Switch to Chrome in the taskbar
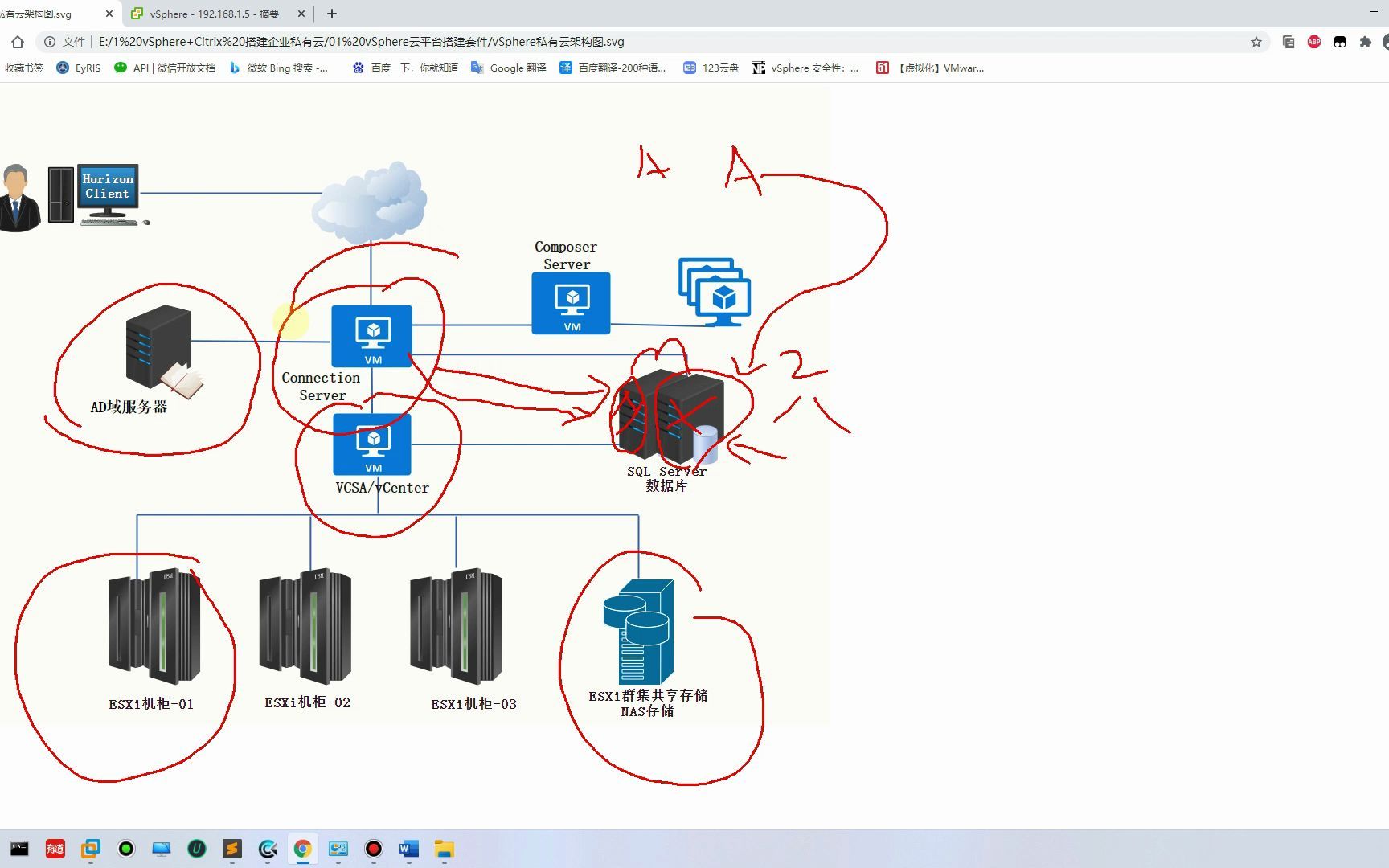The width and height of the screenshot is (1389, 868). 303,849
